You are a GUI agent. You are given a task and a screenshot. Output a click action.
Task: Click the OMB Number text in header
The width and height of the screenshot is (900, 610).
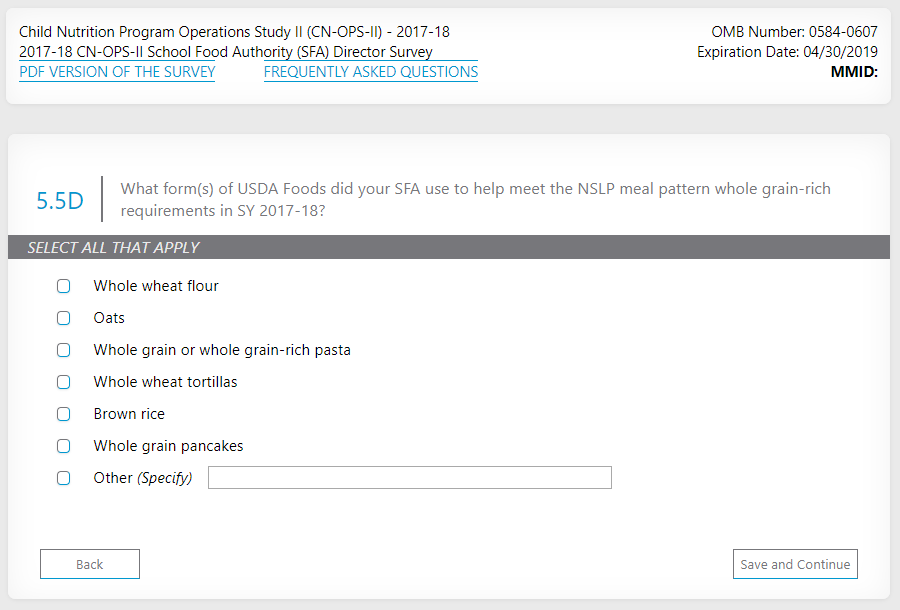point(794,32)
